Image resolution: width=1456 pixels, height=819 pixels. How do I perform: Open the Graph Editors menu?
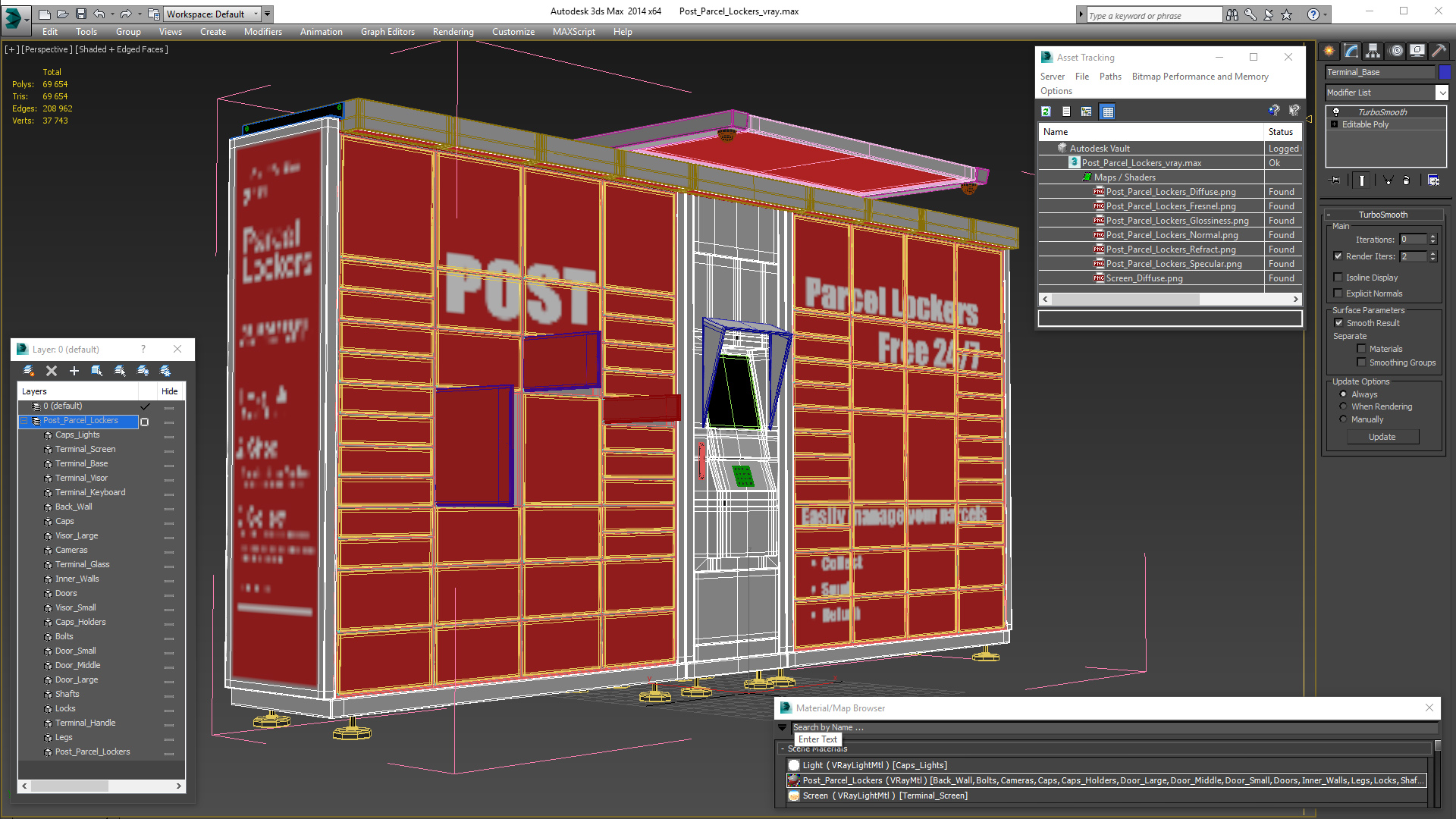[x=388, y=32]
